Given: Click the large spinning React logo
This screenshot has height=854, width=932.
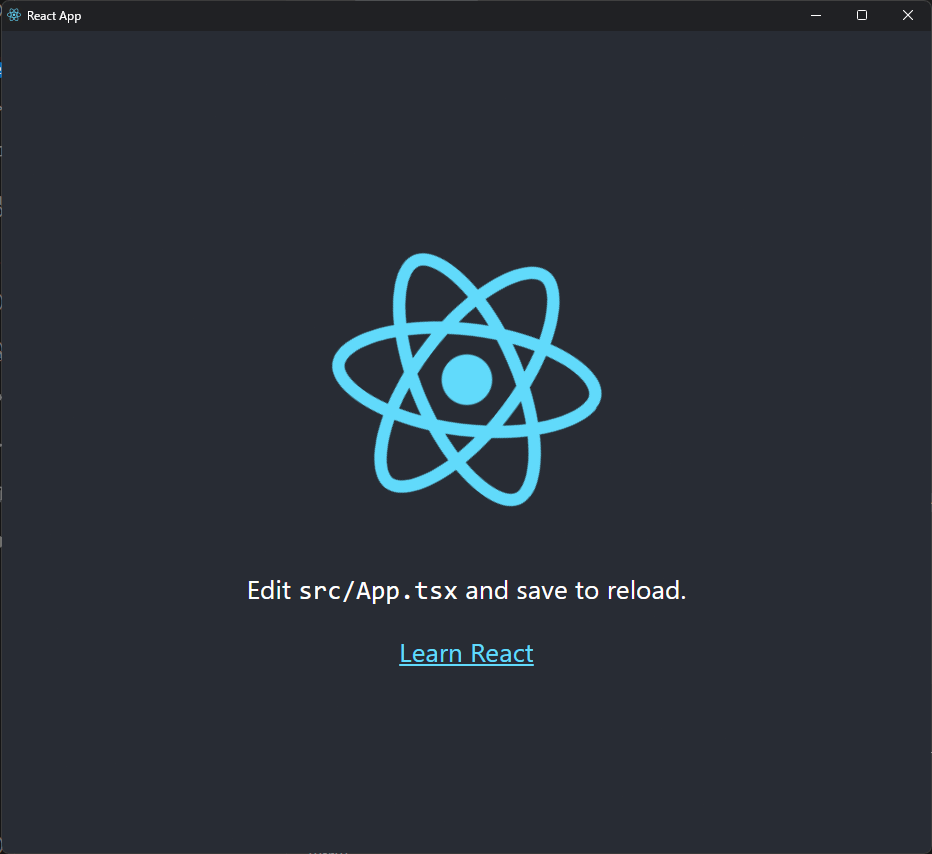Looking at the screenshot, I should pyautogui.click(x=467, y=380).
